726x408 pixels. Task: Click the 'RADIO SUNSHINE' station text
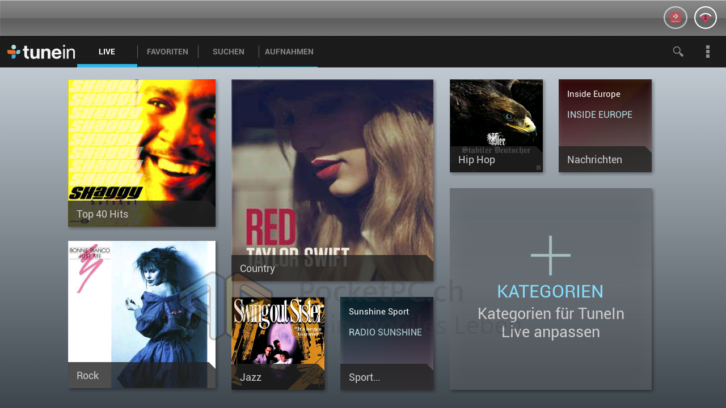[x=385, y=333]
